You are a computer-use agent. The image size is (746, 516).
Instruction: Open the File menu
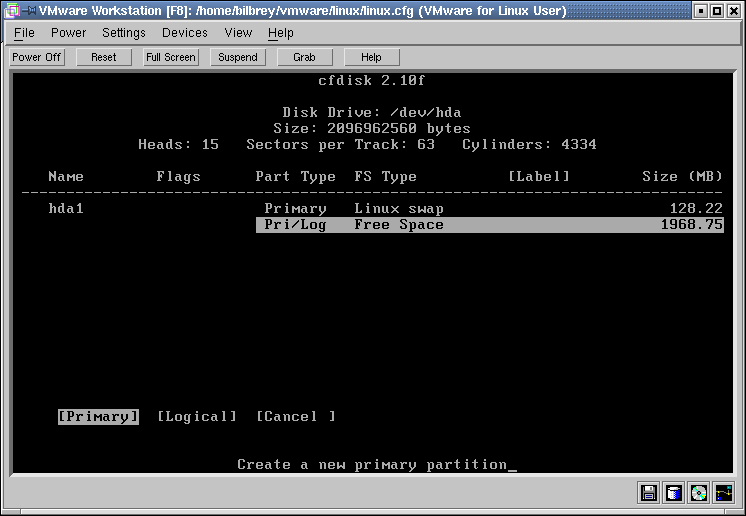click(24, 33)
